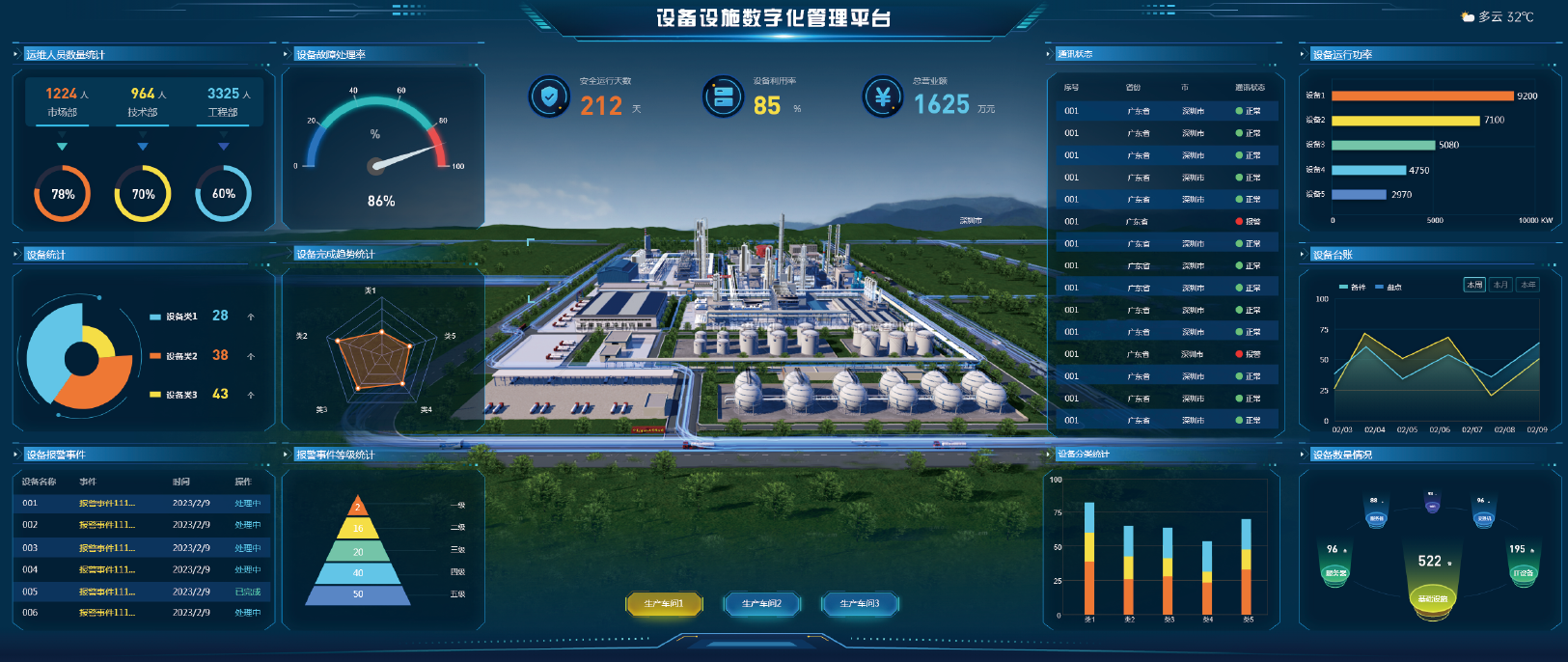Viewport: 1568px width, 662px height.
Task: Select the yellow 基础设施 pedestal icon
Action: (x=1432, y=598)
